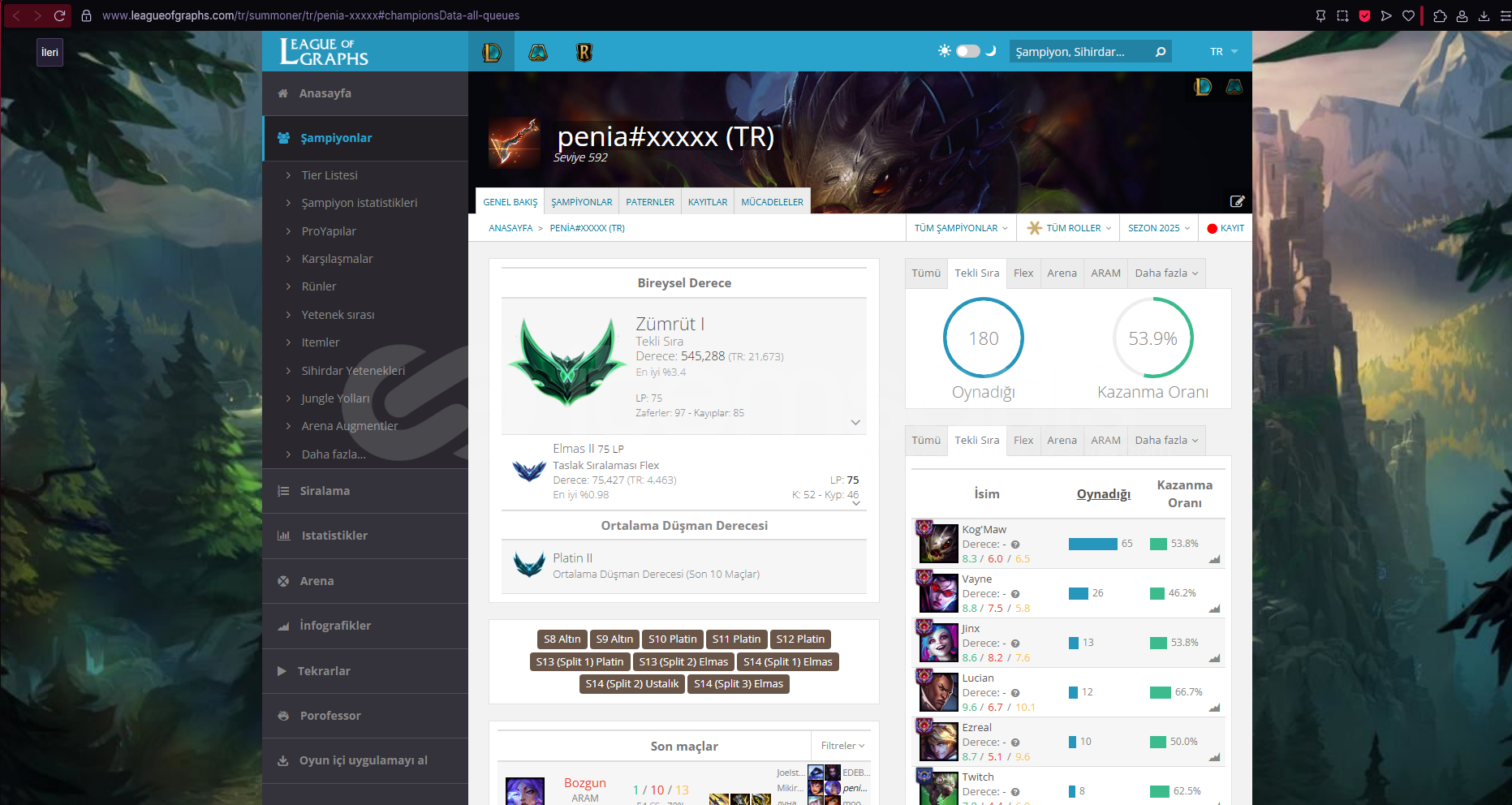This screenshot has width=1512, height=805.
Task: Click the Anasayfa breadcrumb link
Action: click(x=510, y=228)
